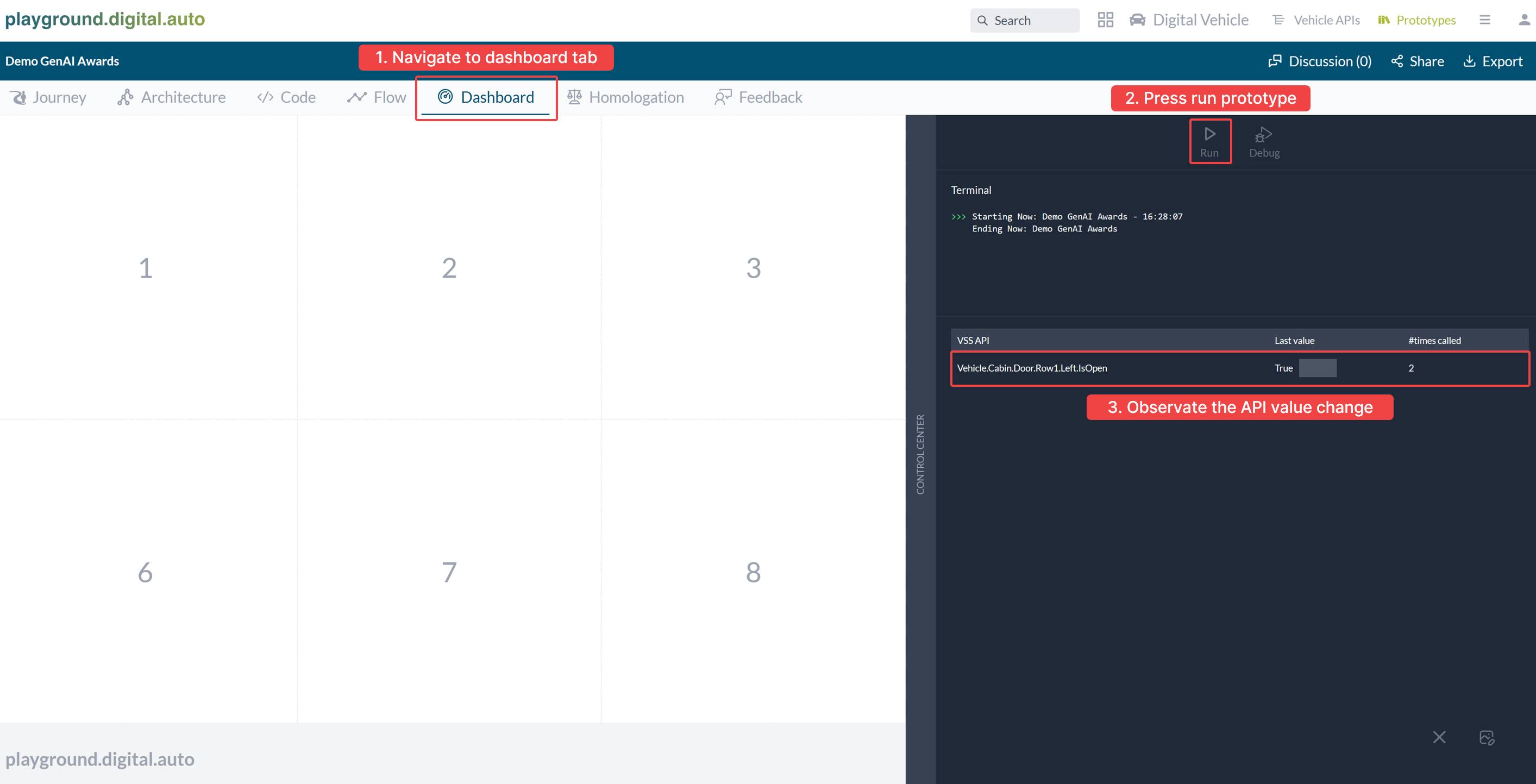The height and width of the screenshot is (784, 1536).
Task: Click the image edit icon at bottom right
Action: tap(1487, 737)
